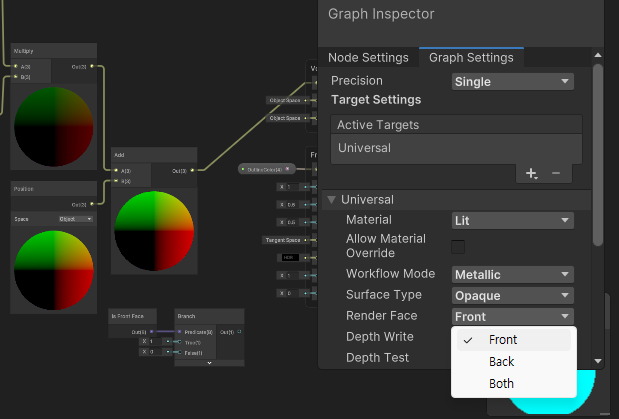Select the Position node title bar
This screenshot has width=619, height=419.
[54, 189]
